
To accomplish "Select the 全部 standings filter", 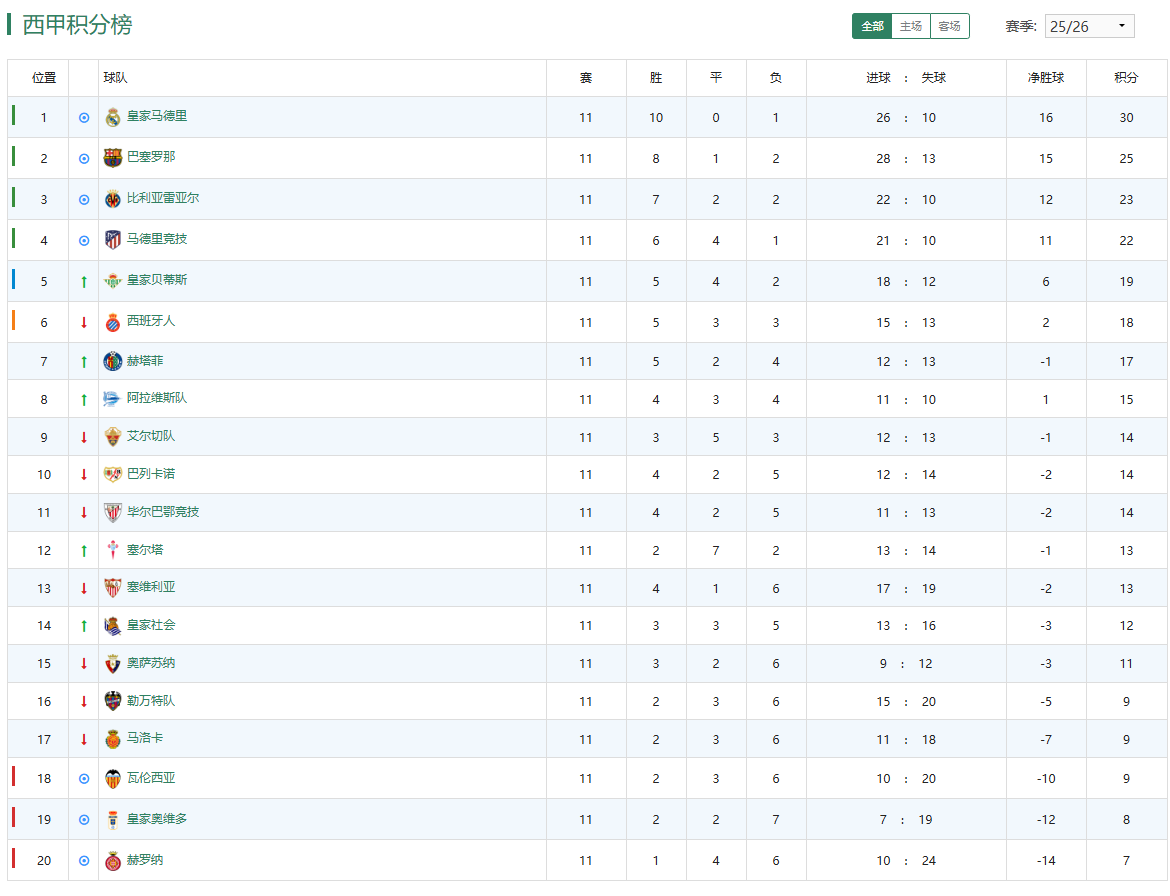I will coord(872,26).
